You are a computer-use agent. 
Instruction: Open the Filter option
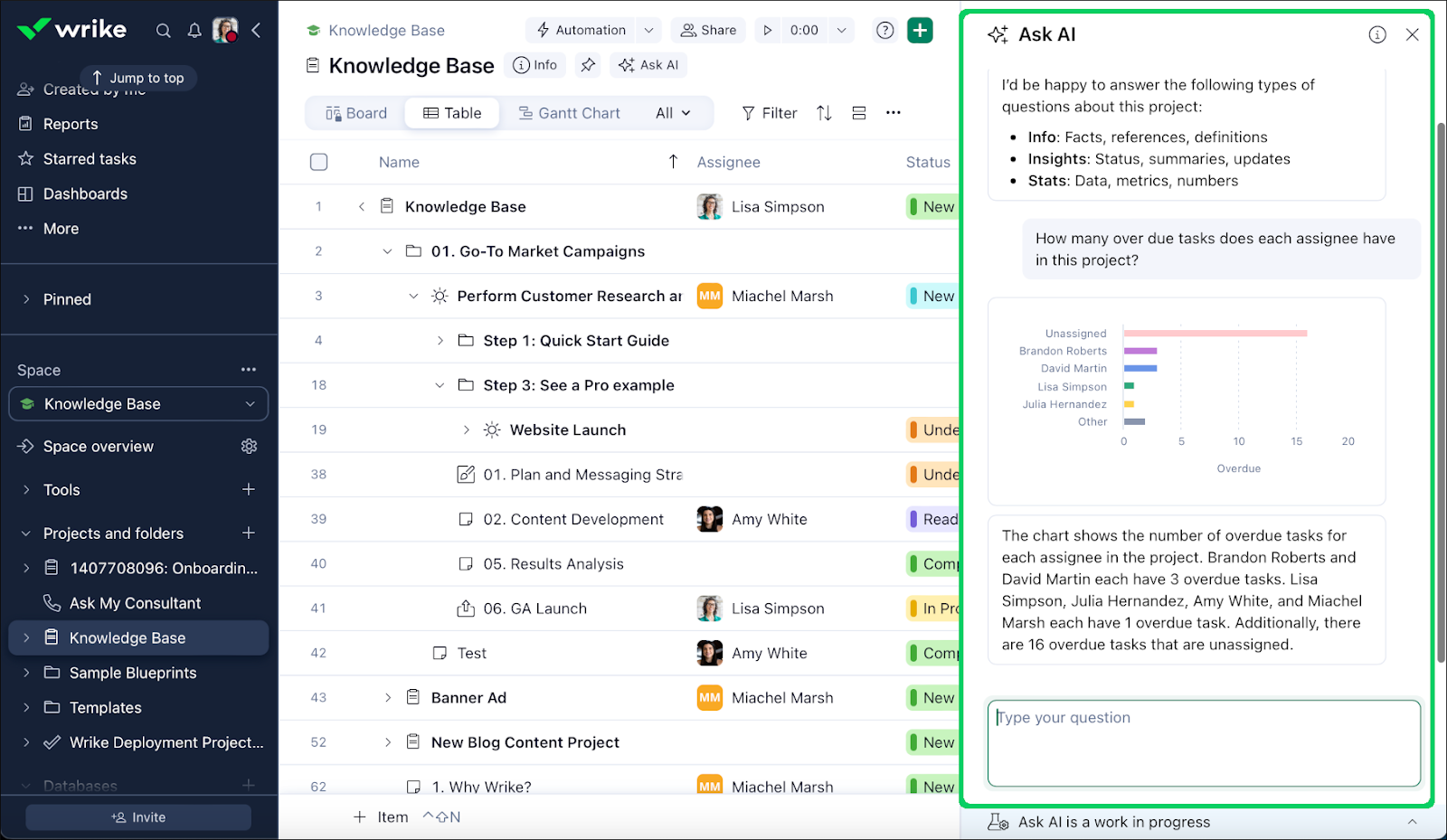pos(770,113)
